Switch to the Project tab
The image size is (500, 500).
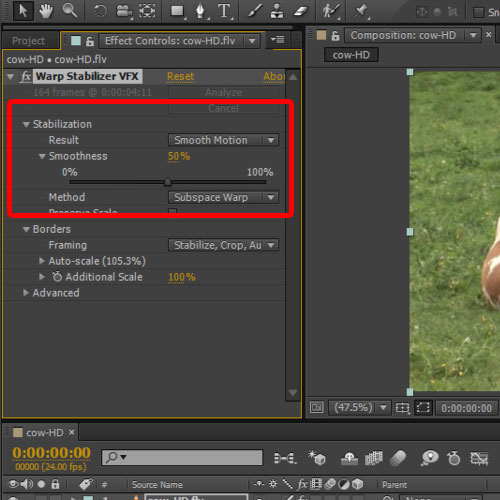click(29, 41)
